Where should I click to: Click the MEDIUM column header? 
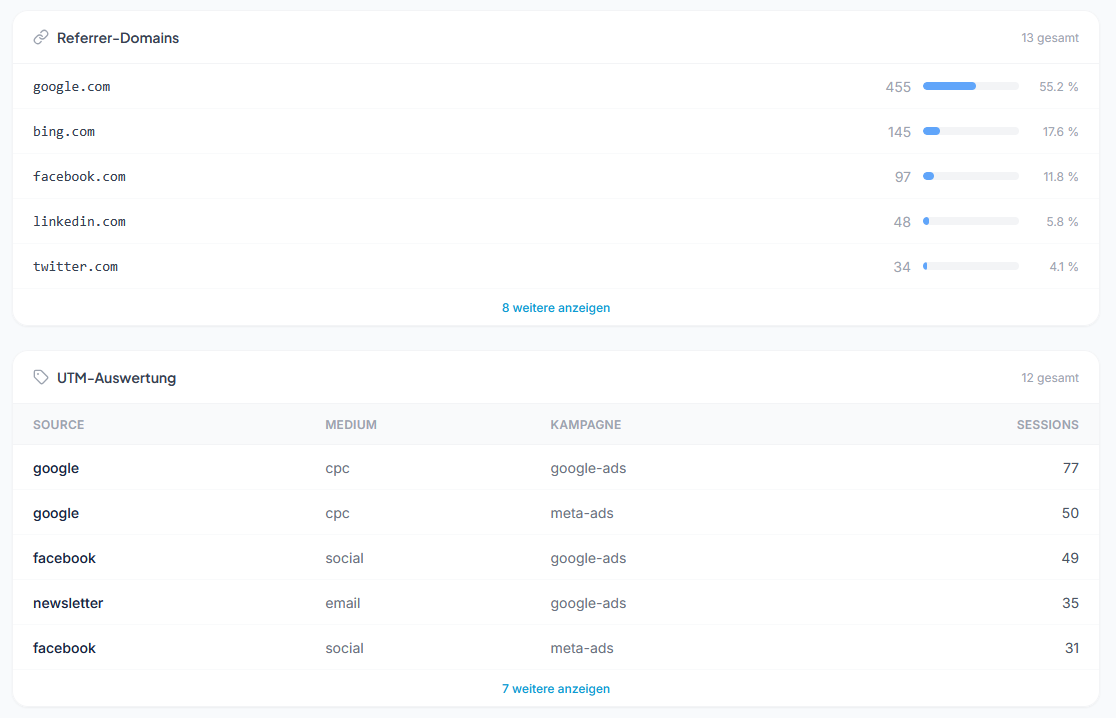351,425
